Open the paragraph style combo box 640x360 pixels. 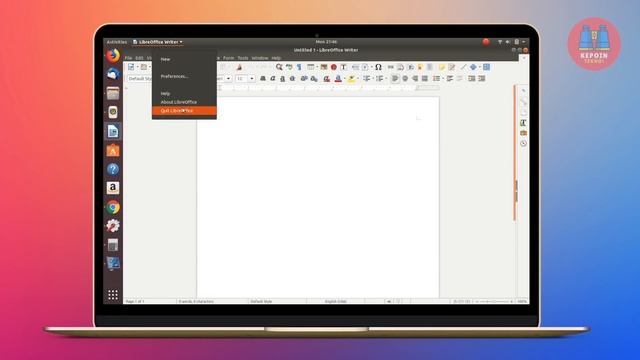(139, 78)
